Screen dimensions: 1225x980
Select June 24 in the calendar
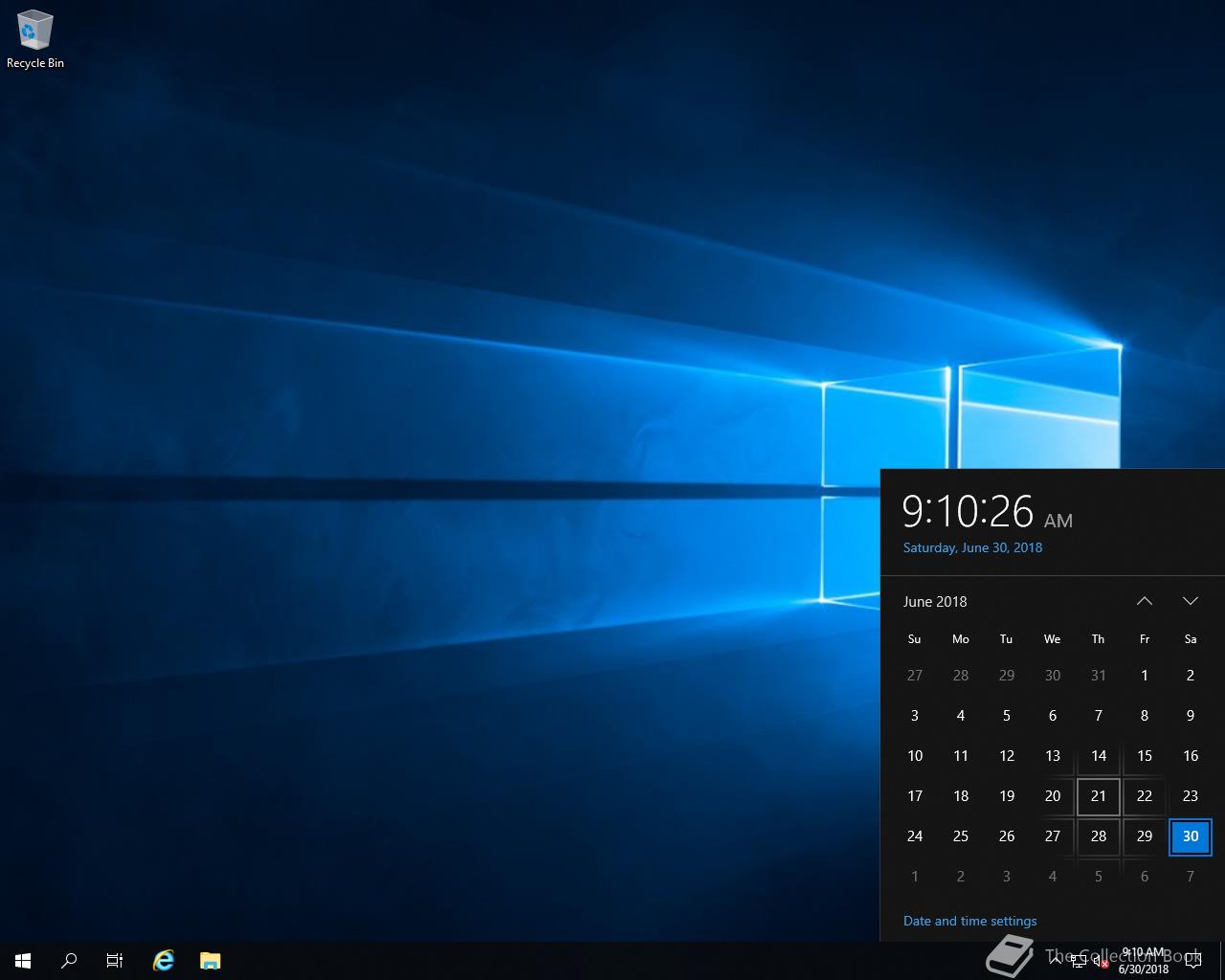915,836
